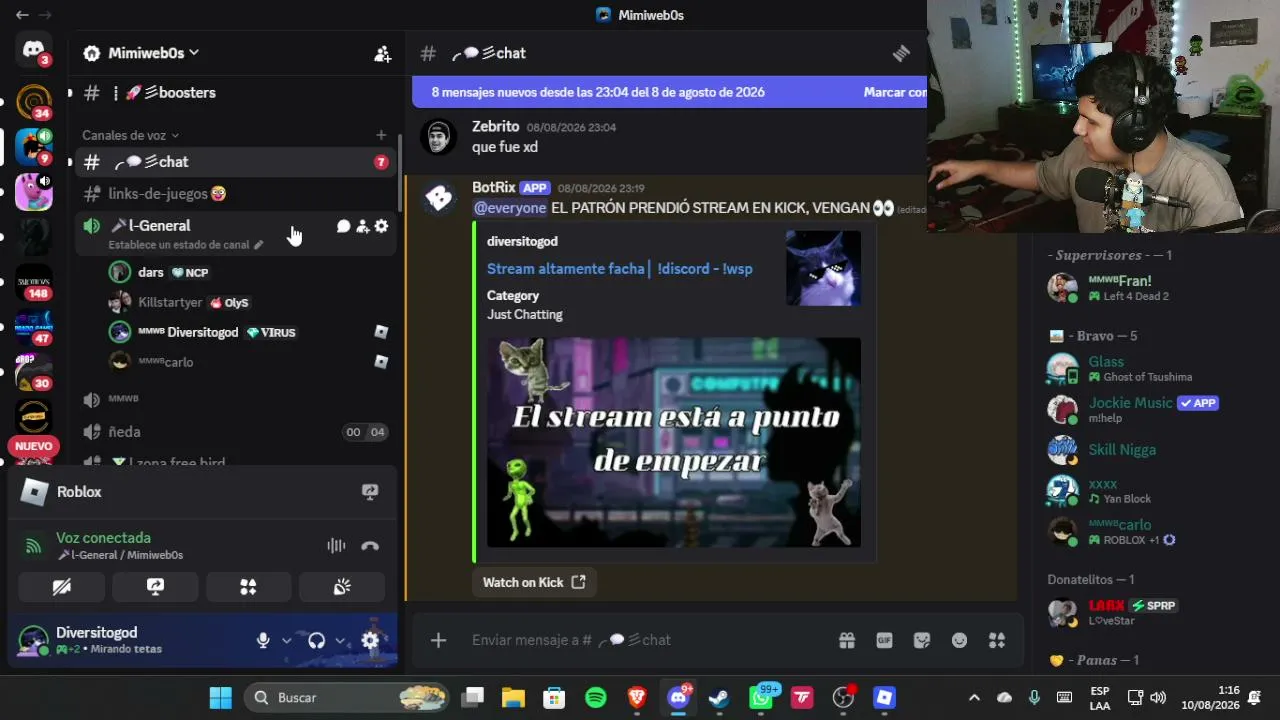Click Watch on Kick button
This screenshot has height=720, width=1280.
(x=534, y=582)
